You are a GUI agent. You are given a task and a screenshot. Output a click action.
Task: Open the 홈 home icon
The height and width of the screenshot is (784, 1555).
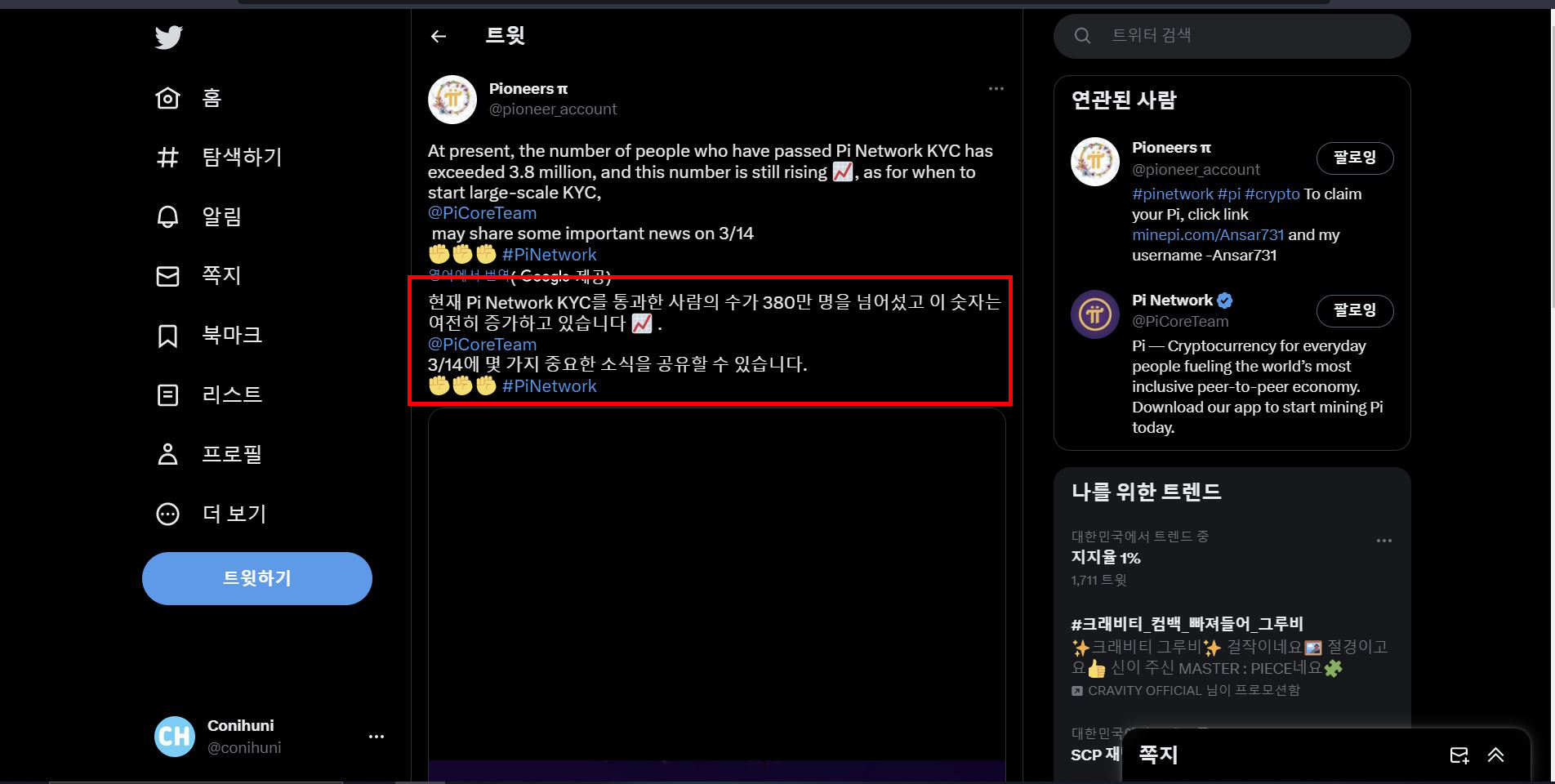pos(167,98)
